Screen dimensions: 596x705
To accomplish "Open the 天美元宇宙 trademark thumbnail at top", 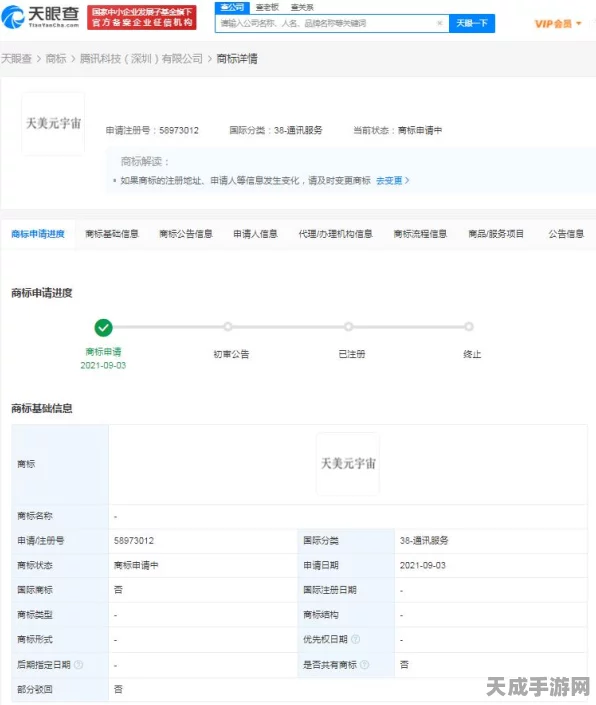I will pyautogui.click(x=53, y=123).
